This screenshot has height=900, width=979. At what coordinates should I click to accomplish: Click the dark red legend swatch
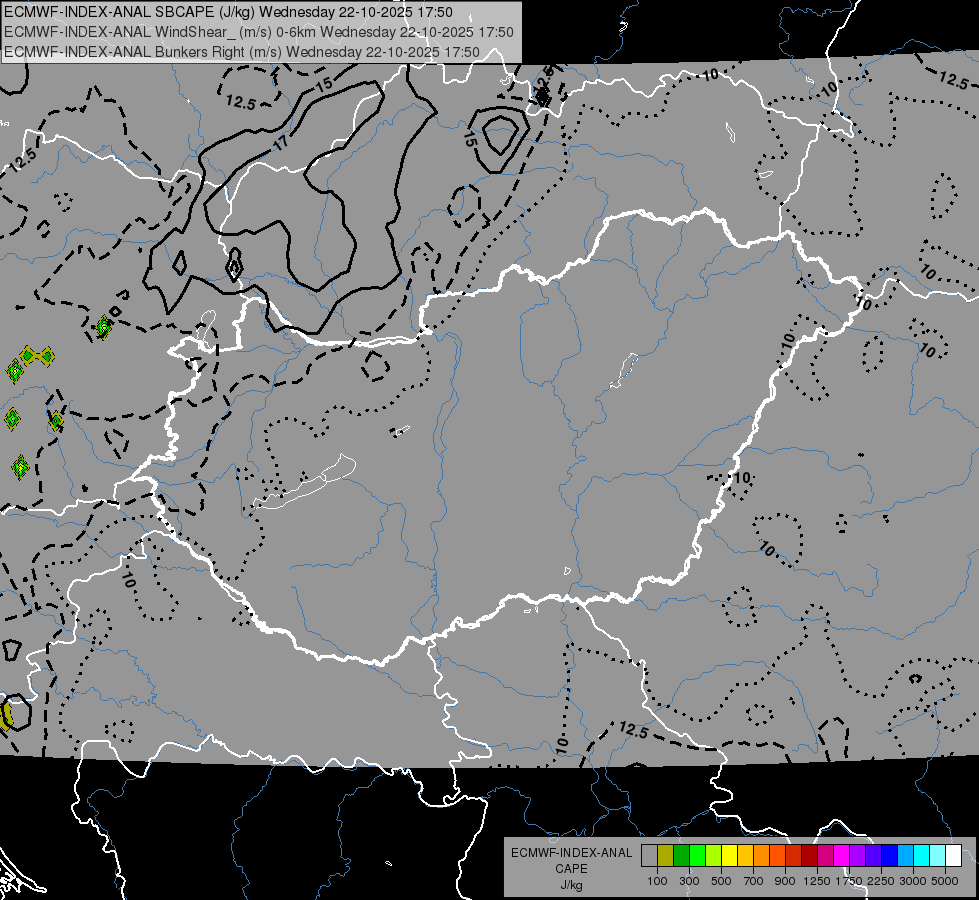click(809, 855)
